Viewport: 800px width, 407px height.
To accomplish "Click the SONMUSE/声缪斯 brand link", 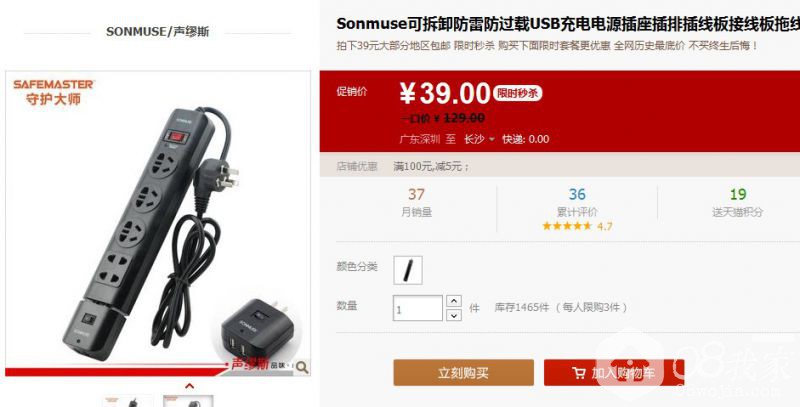I will (x=158, y=32).
